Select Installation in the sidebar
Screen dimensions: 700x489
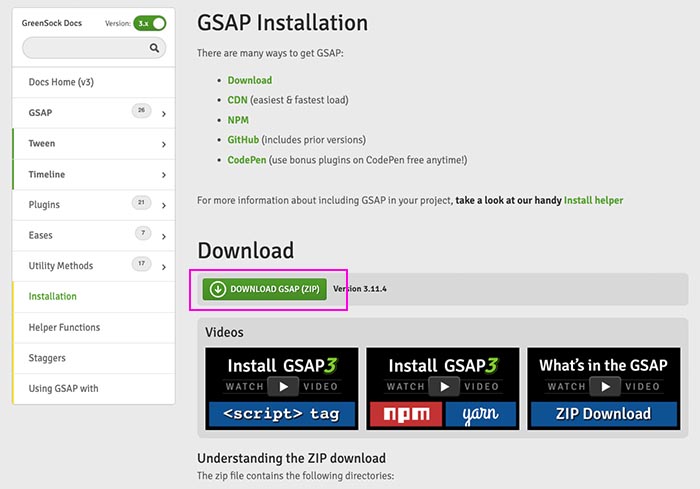tap(53, 297)
